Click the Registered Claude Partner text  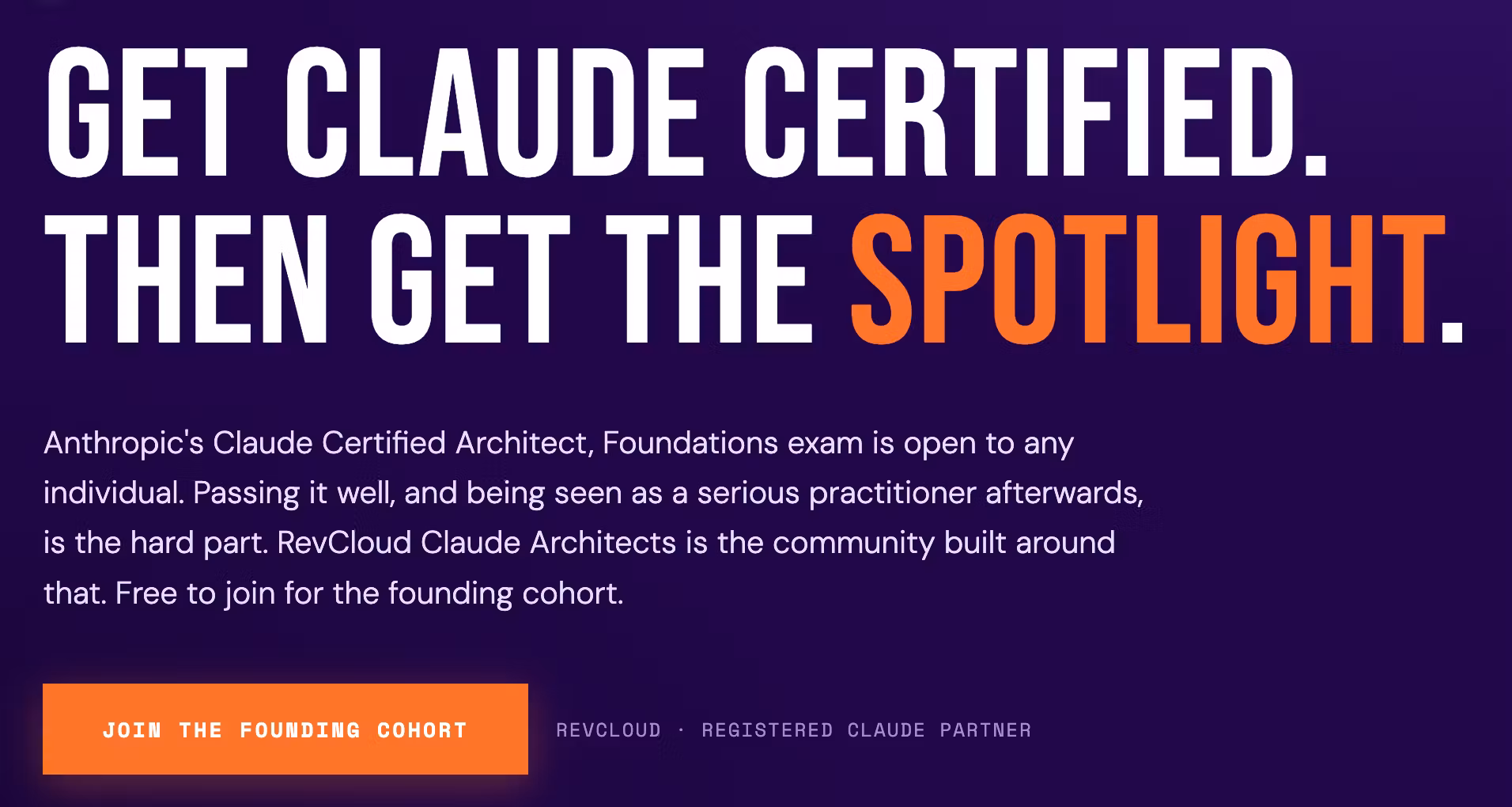coord(867,730)
